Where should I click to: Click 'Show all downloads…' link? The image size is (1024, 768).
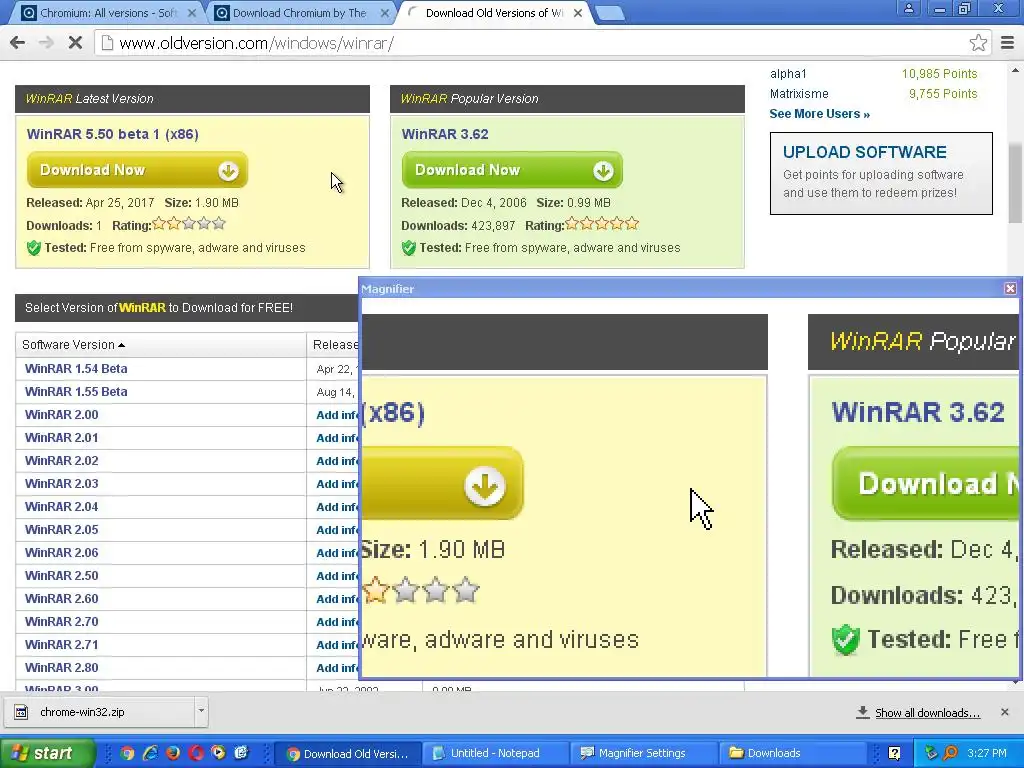coord(927,713)
